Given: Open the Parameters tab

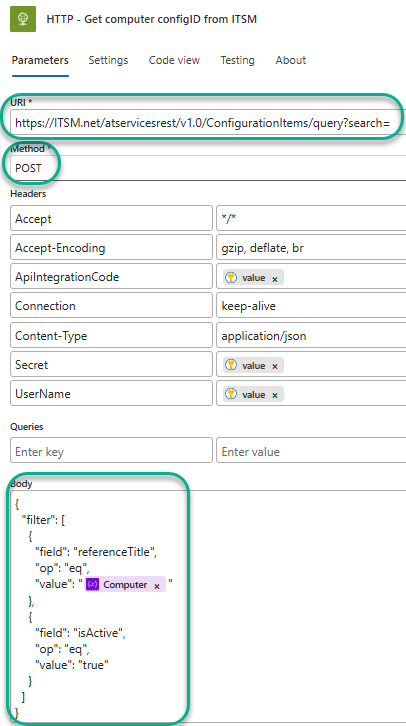Looking at the screenshot, I should pos(40,60).
